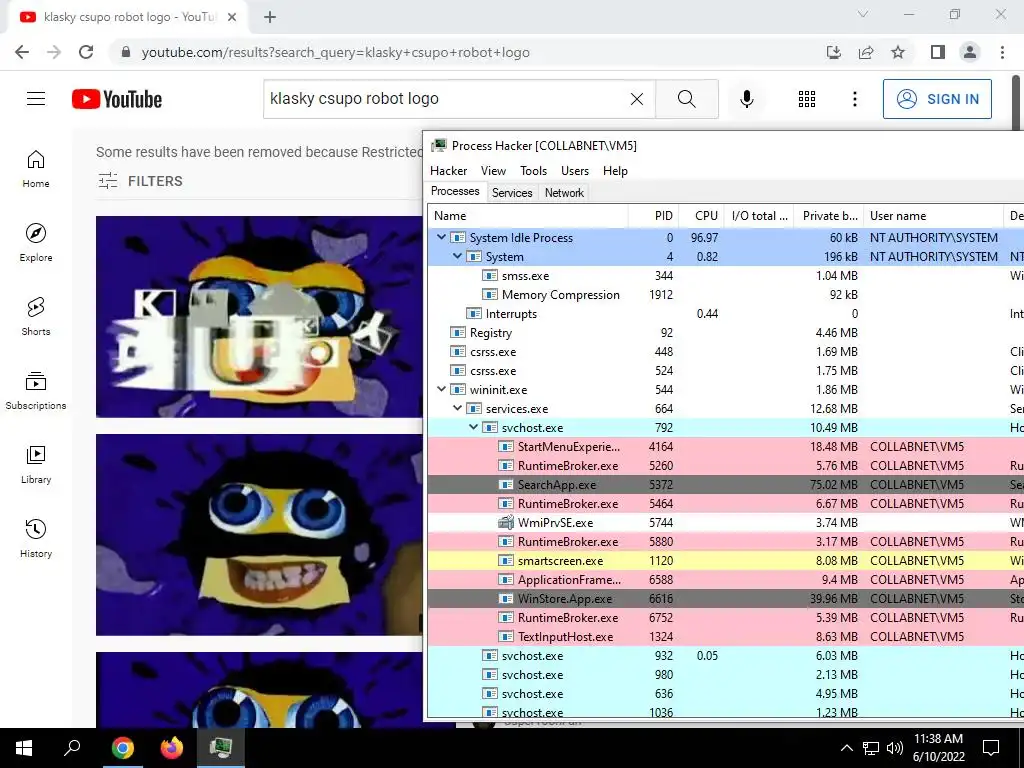
Task: Open View menu in Process Hacker
Action: (x=493, y=170)
